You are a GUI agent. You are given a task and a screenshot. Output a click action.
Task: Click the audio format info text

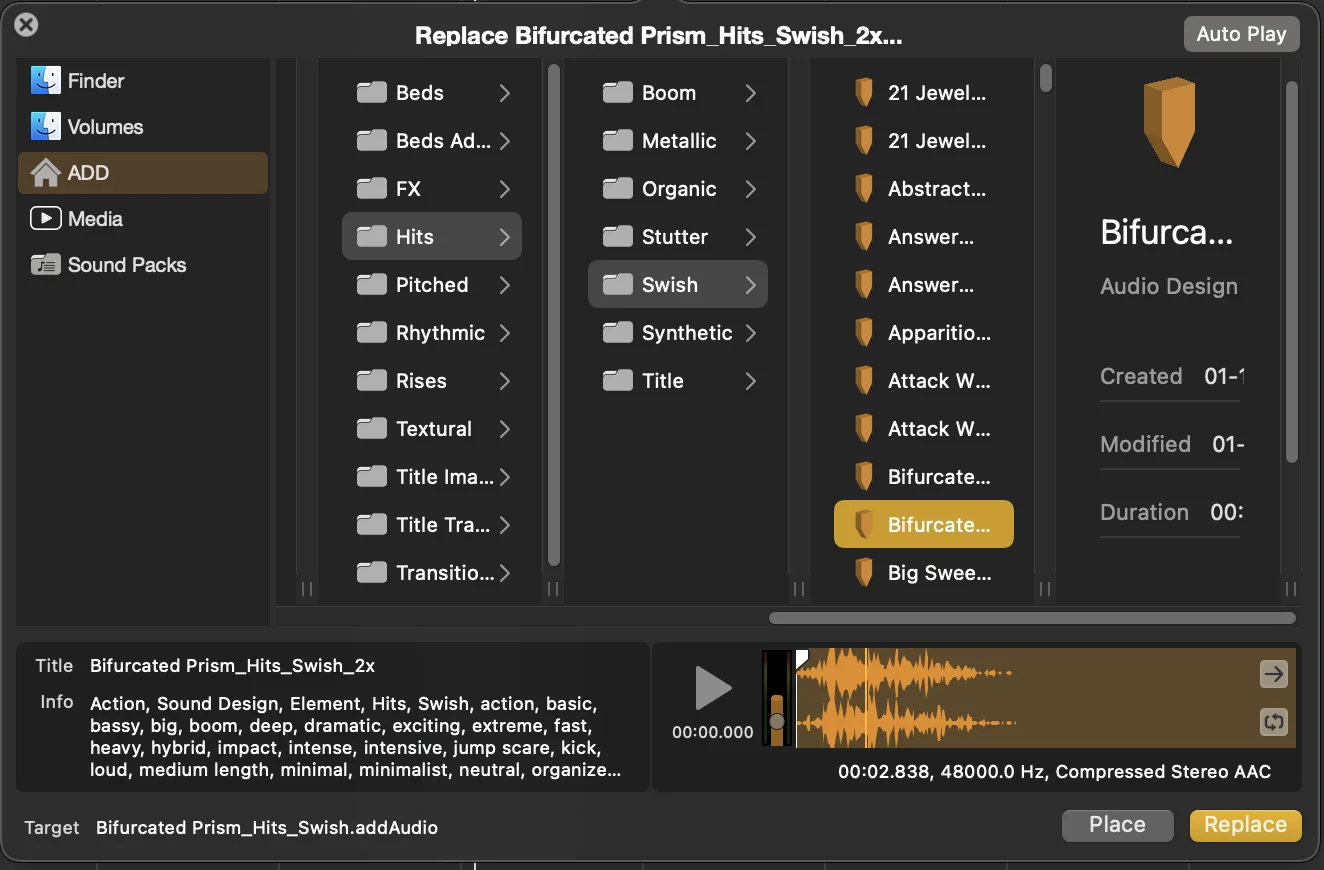tap(1055, 772)
